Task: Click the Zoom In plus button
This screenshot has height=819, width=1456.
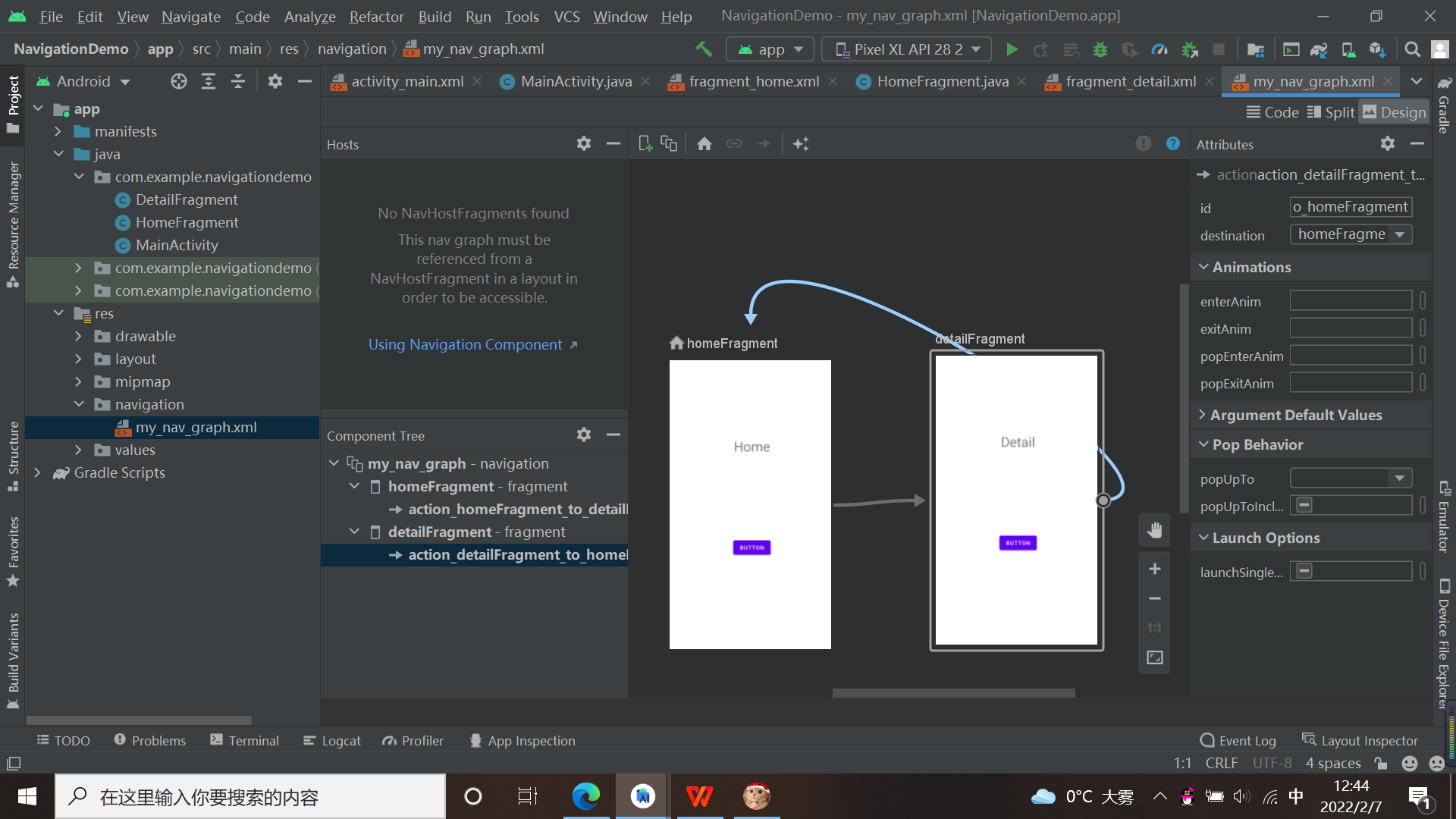Action: [x=1154, y=569]
